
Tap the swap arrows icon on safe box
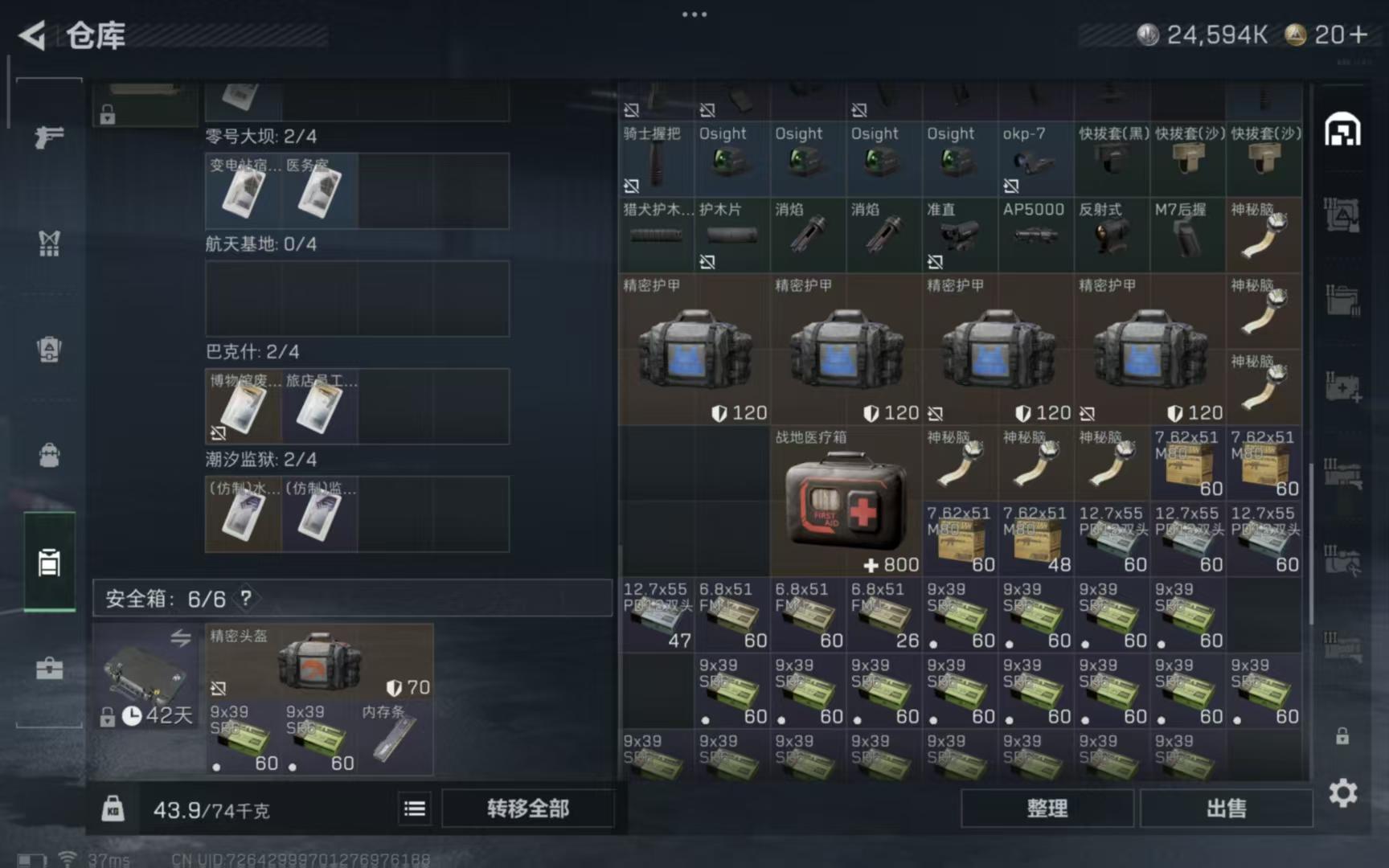[180, 638]
